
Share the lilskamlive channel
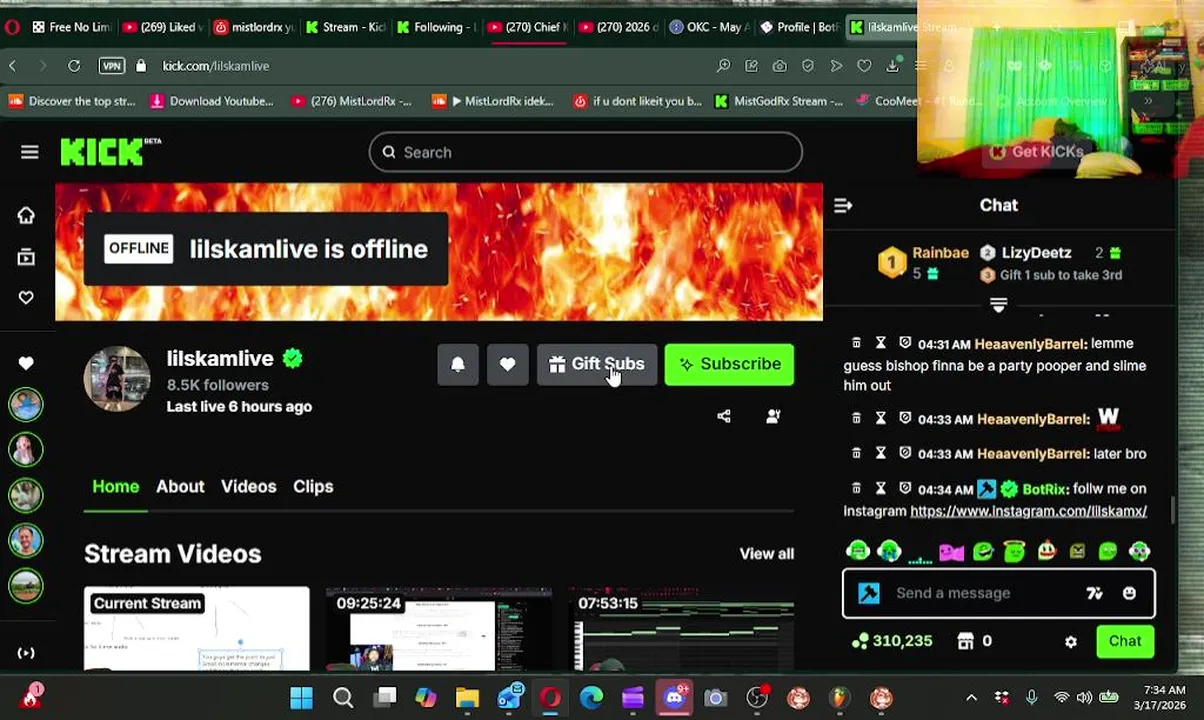724,416
